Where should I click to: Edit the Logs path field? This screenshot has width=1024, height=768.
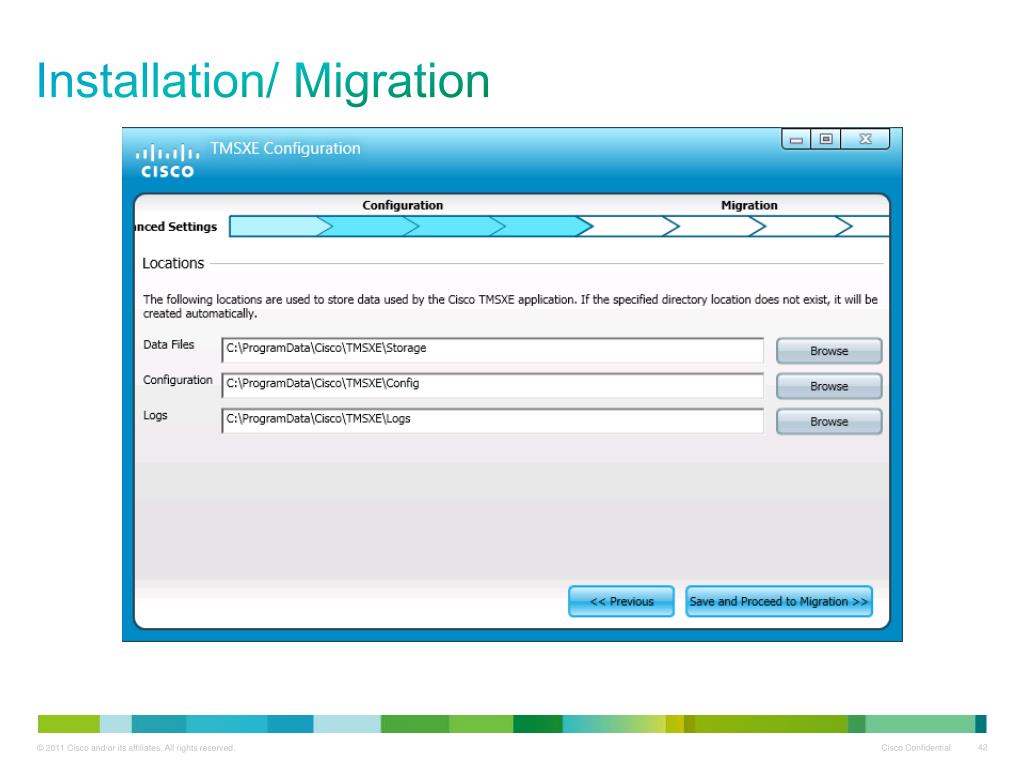click(x=492, y=421)
